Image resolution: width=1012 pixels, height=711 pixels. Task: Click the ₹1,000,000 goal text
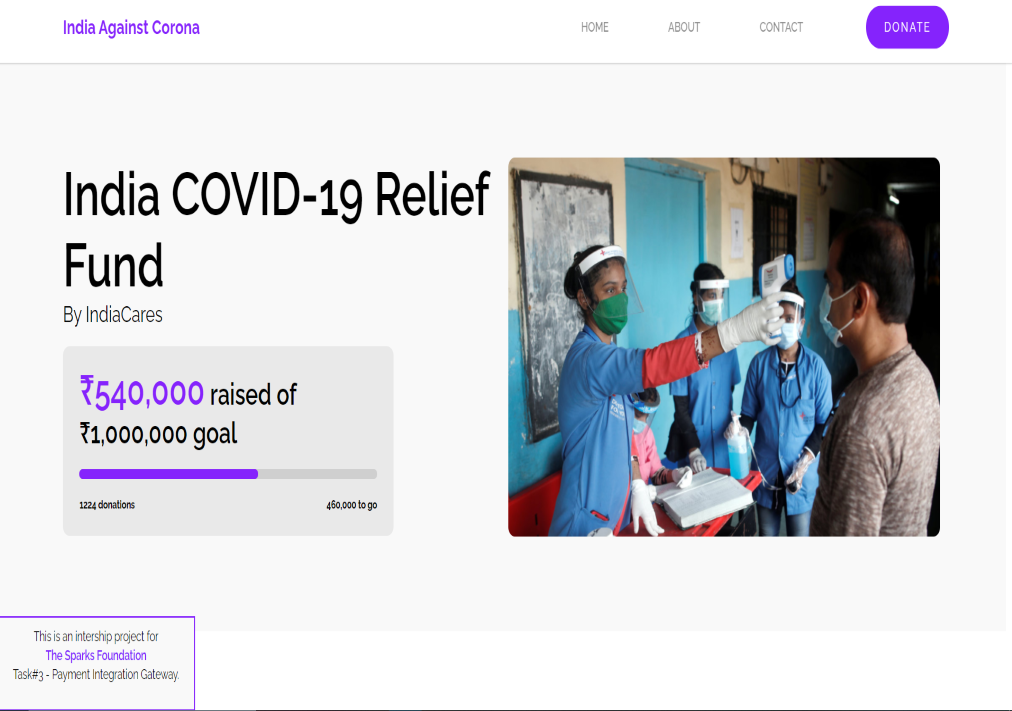[x=158, y=434]
